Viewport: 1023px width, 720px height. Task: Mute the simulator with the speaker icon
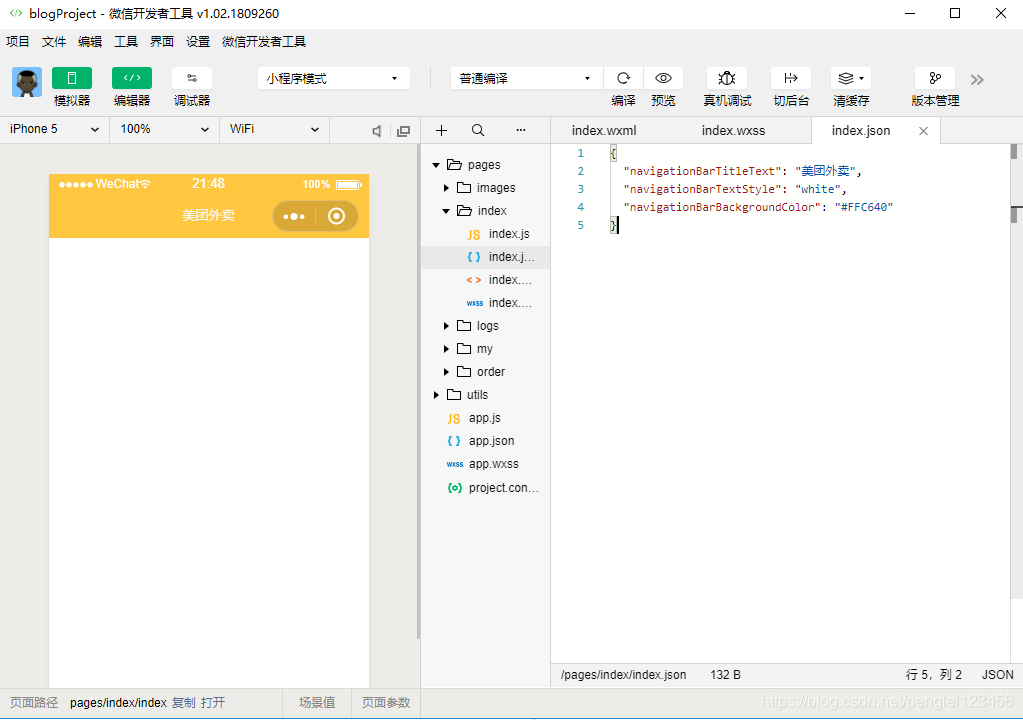click(x=376, y=131)
